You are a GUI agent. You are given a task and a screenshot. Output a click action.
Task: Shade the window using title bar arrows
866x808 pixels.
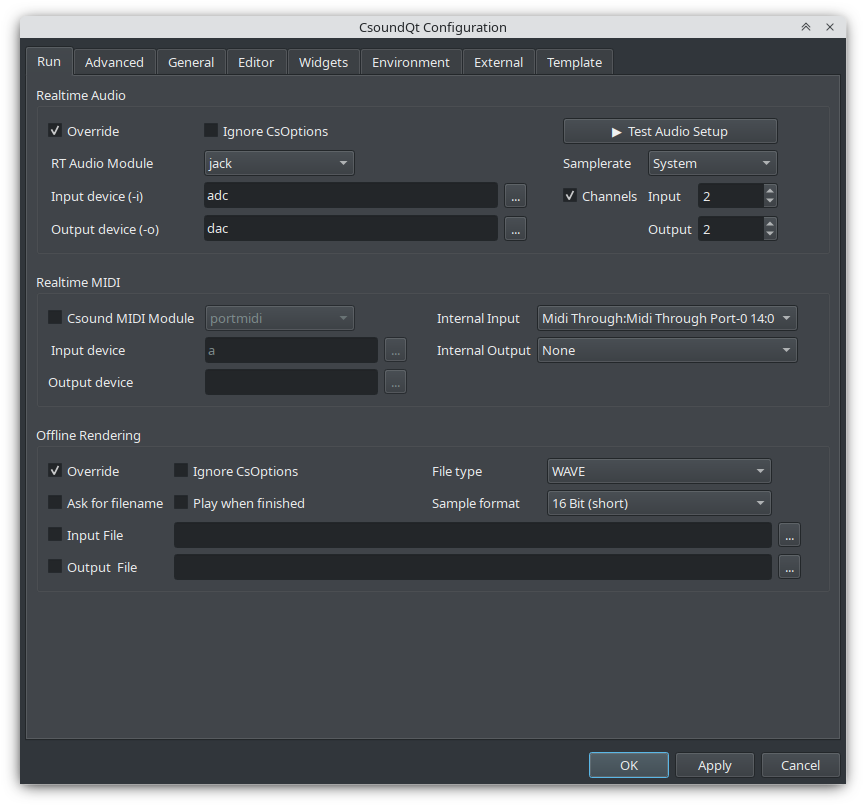pos(806,27)
